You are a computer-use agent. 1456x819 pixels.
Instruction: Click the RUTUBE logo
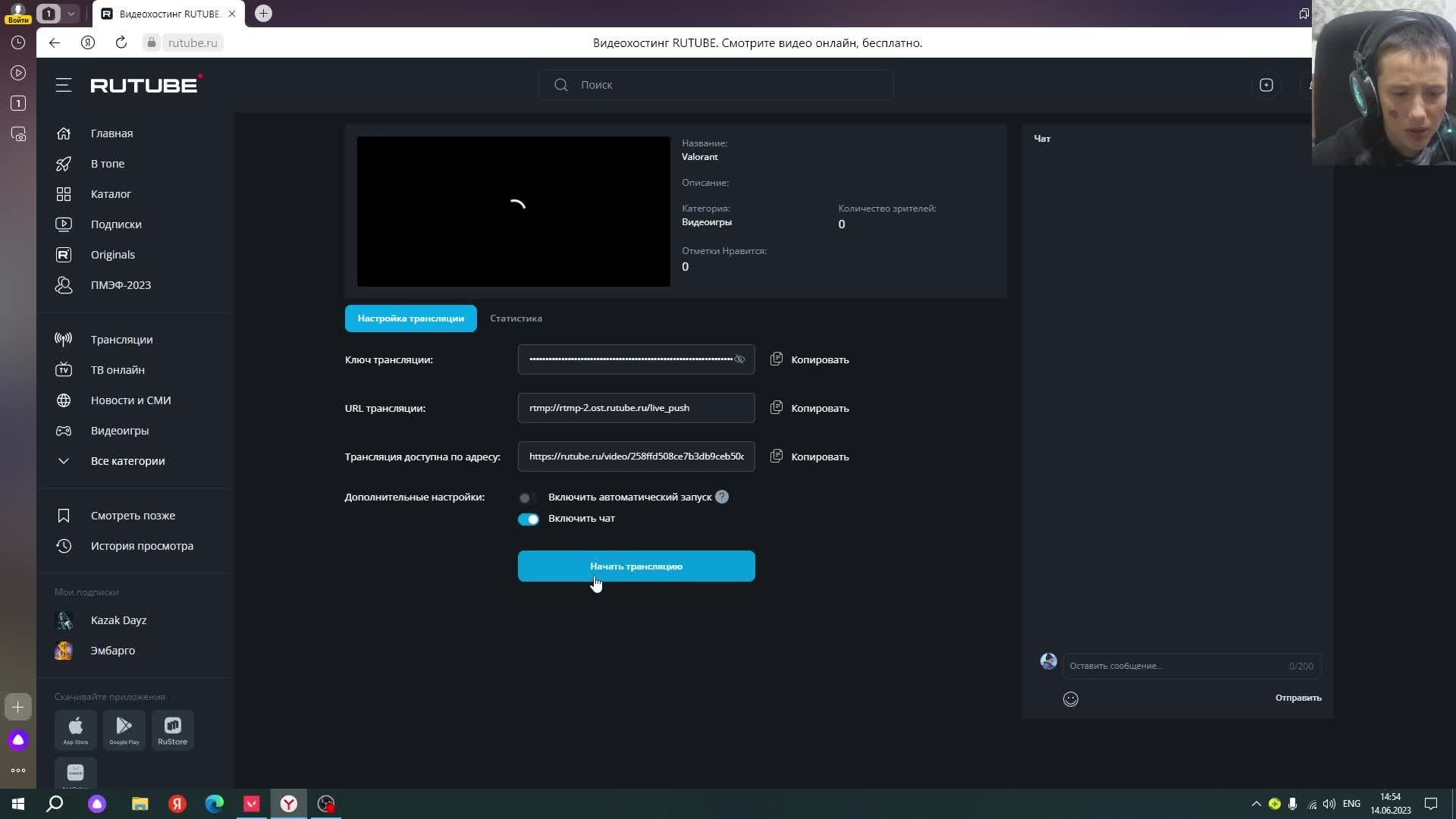tap(146, 85)
